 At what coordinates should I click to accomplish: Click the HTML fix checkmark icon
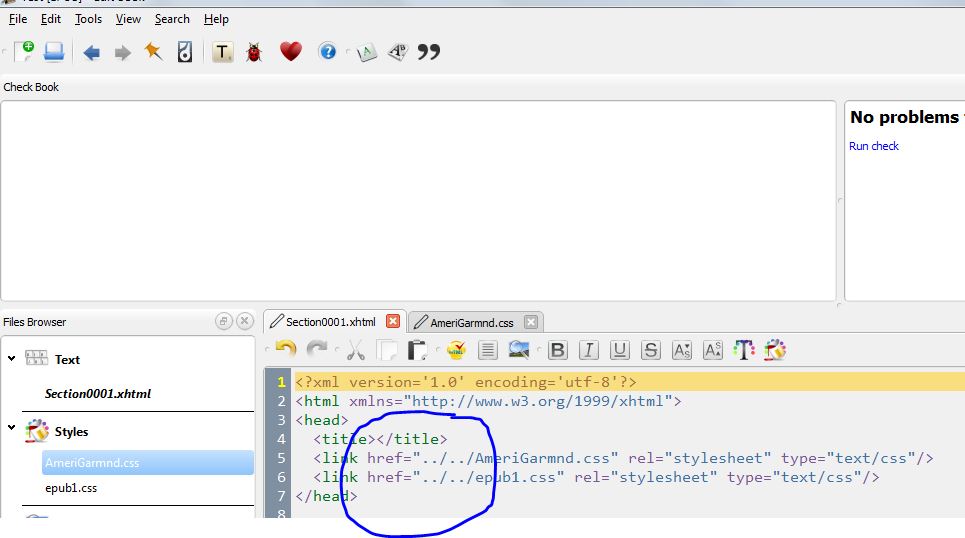pos(456,350)
